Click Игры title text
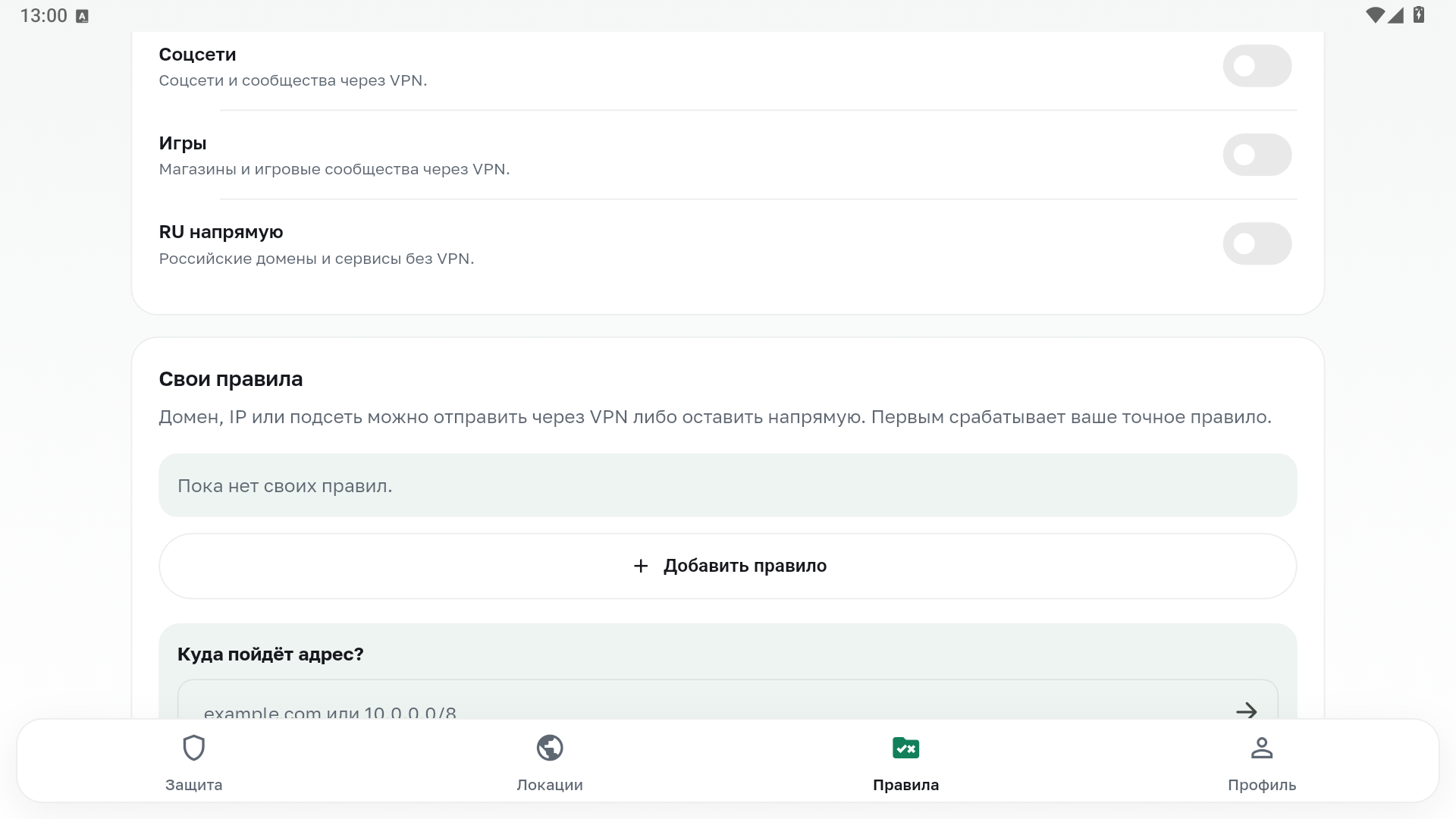Screen dimensions: 1456x819 [x=183, y=143]
